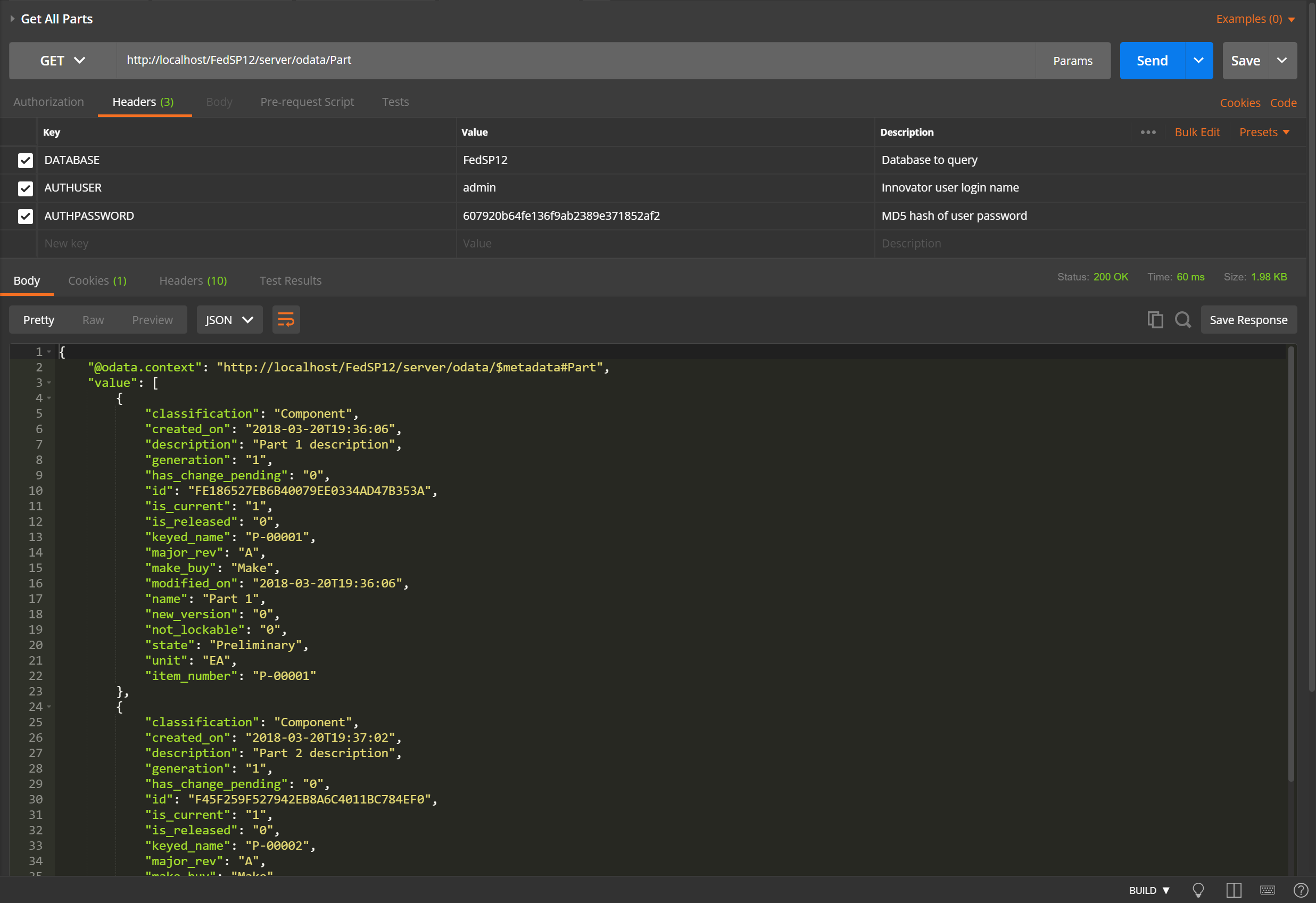Image resolution: width=1316 pixels, height=903 pixels.
Task: Open the JSON format dropdown
Action: tap(229, 320)
